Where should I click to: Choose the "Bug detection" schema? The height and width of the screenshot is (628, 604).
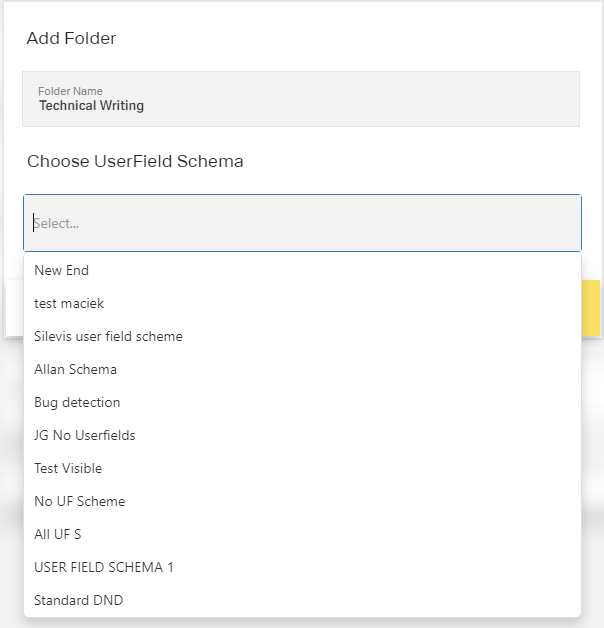coord(77,402)
